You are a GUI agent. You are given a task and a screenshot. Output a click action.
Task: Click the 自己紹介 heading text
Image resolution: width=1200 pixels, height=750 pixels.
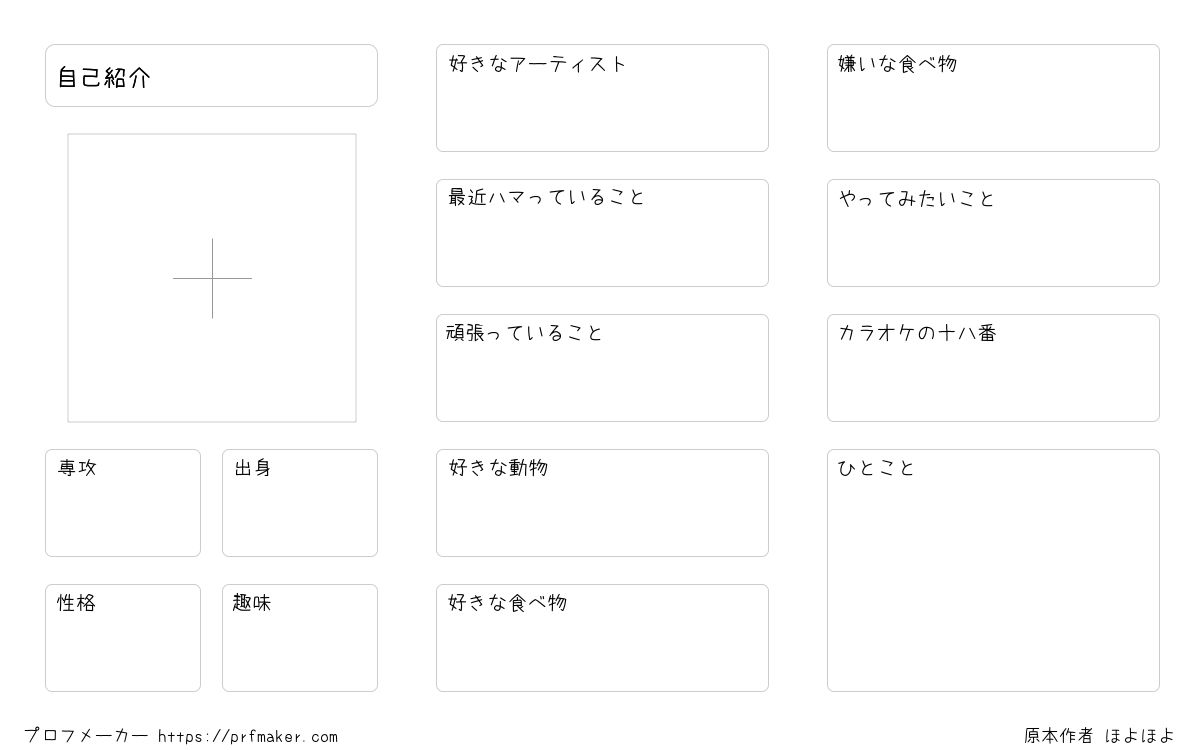click(104, 78)
